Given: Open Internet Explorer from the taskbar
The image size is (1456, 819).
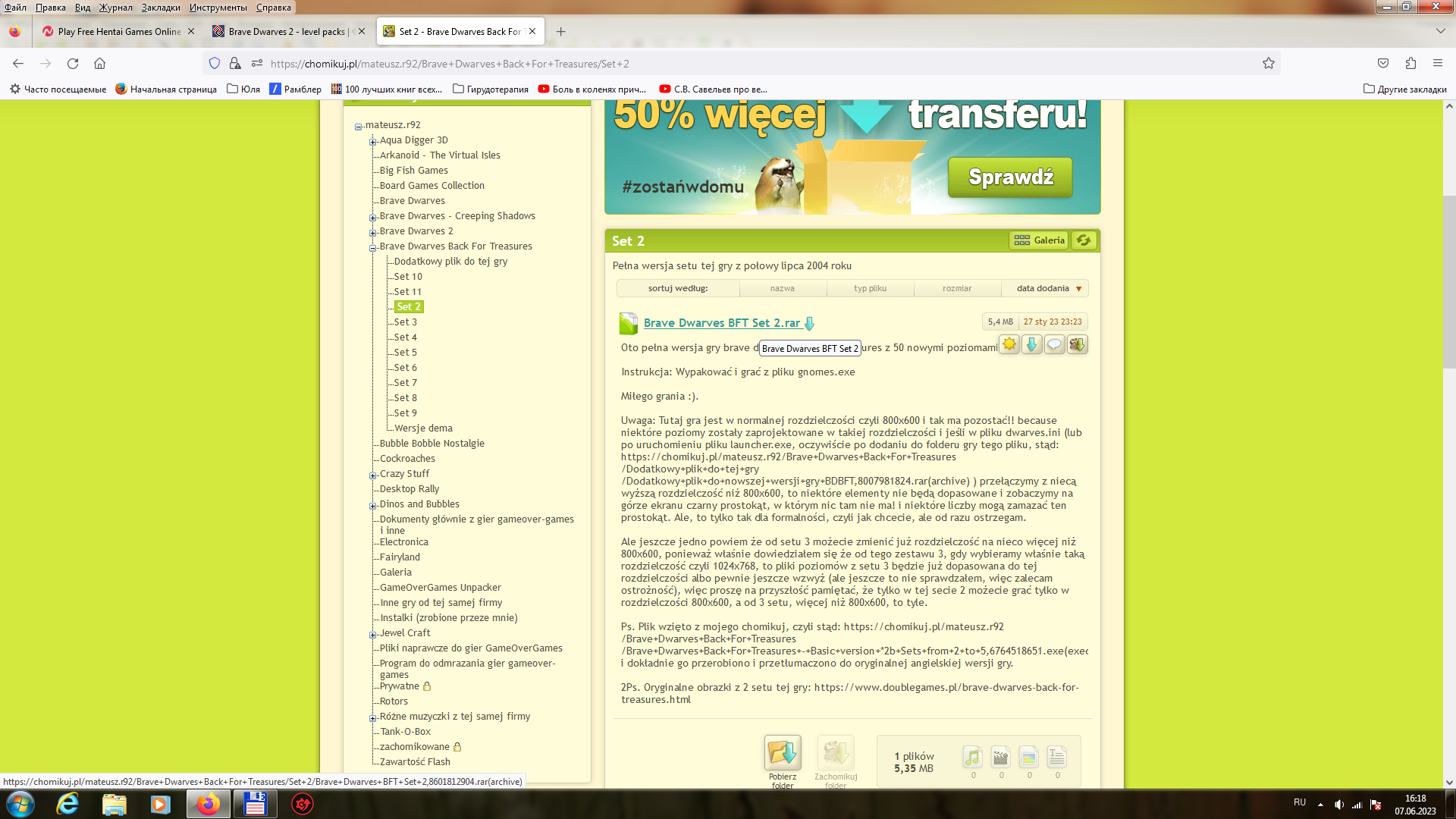Looking at the screenshot, I should [x=67, y=804].
